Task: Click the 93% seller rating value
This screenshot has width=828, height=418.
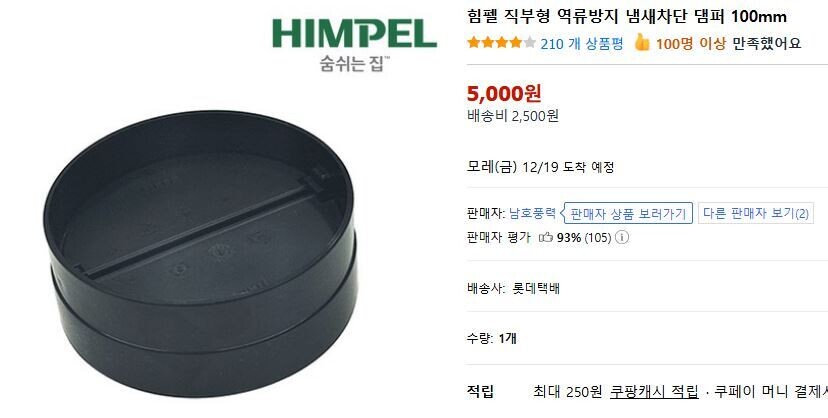Action: tap(569, 238)
